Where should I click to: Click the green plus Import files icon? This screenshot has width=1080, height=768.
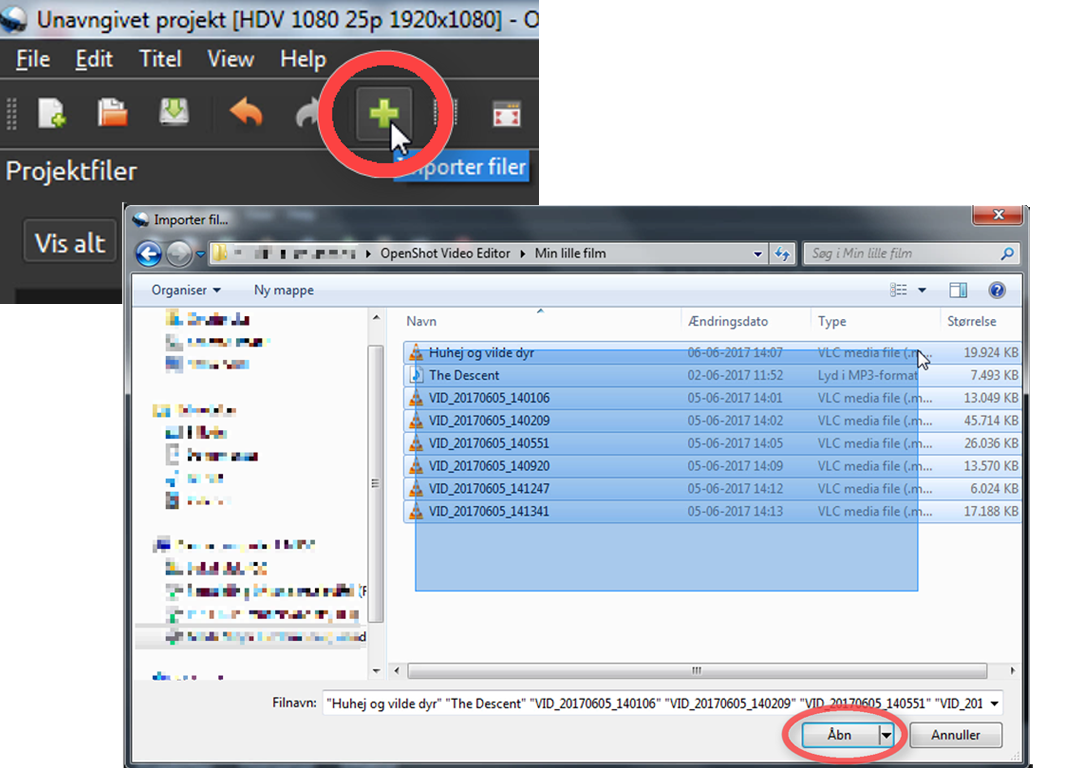(384, 113)
